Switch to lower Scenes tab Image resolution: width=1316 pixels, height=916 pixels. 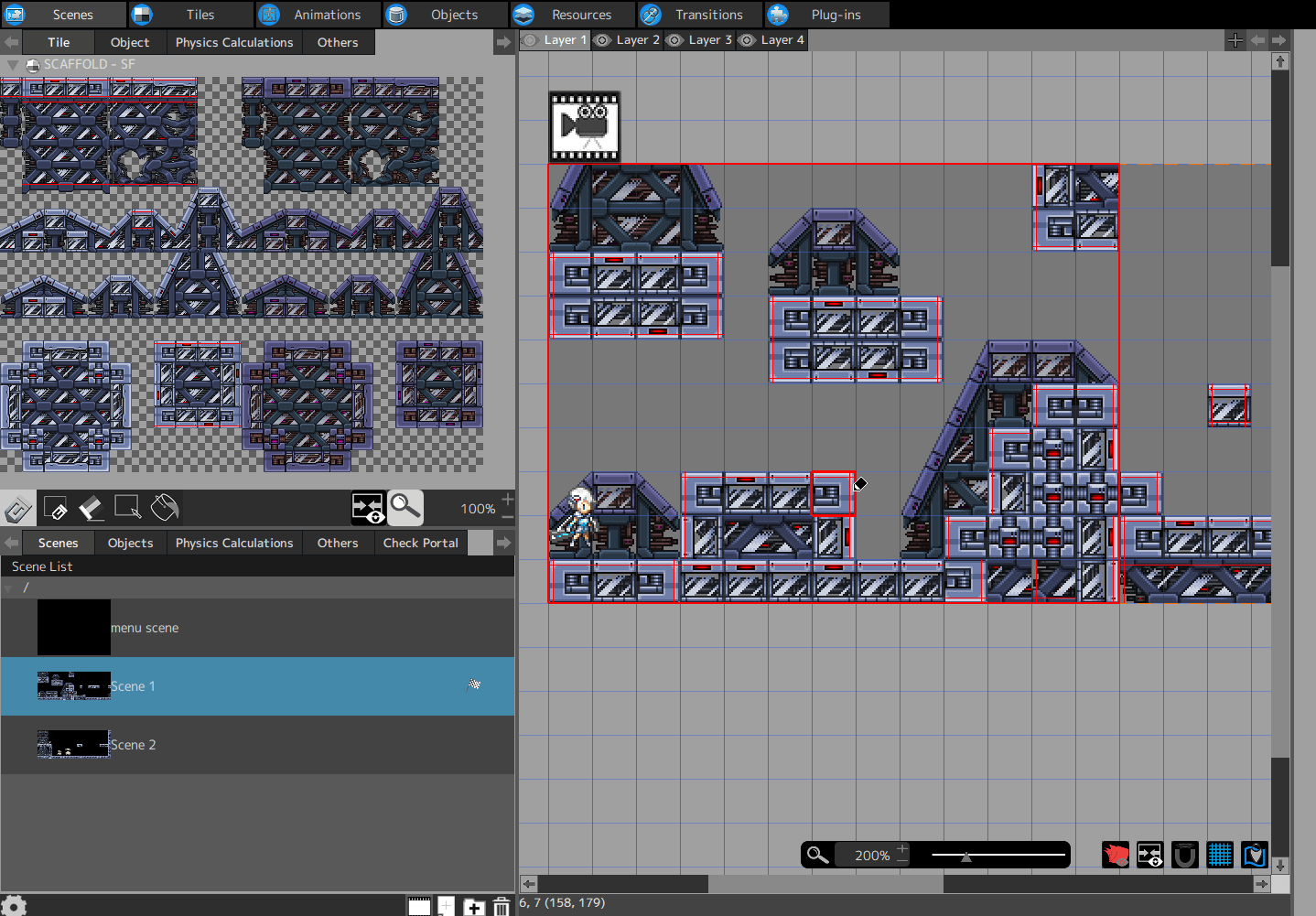58,543
